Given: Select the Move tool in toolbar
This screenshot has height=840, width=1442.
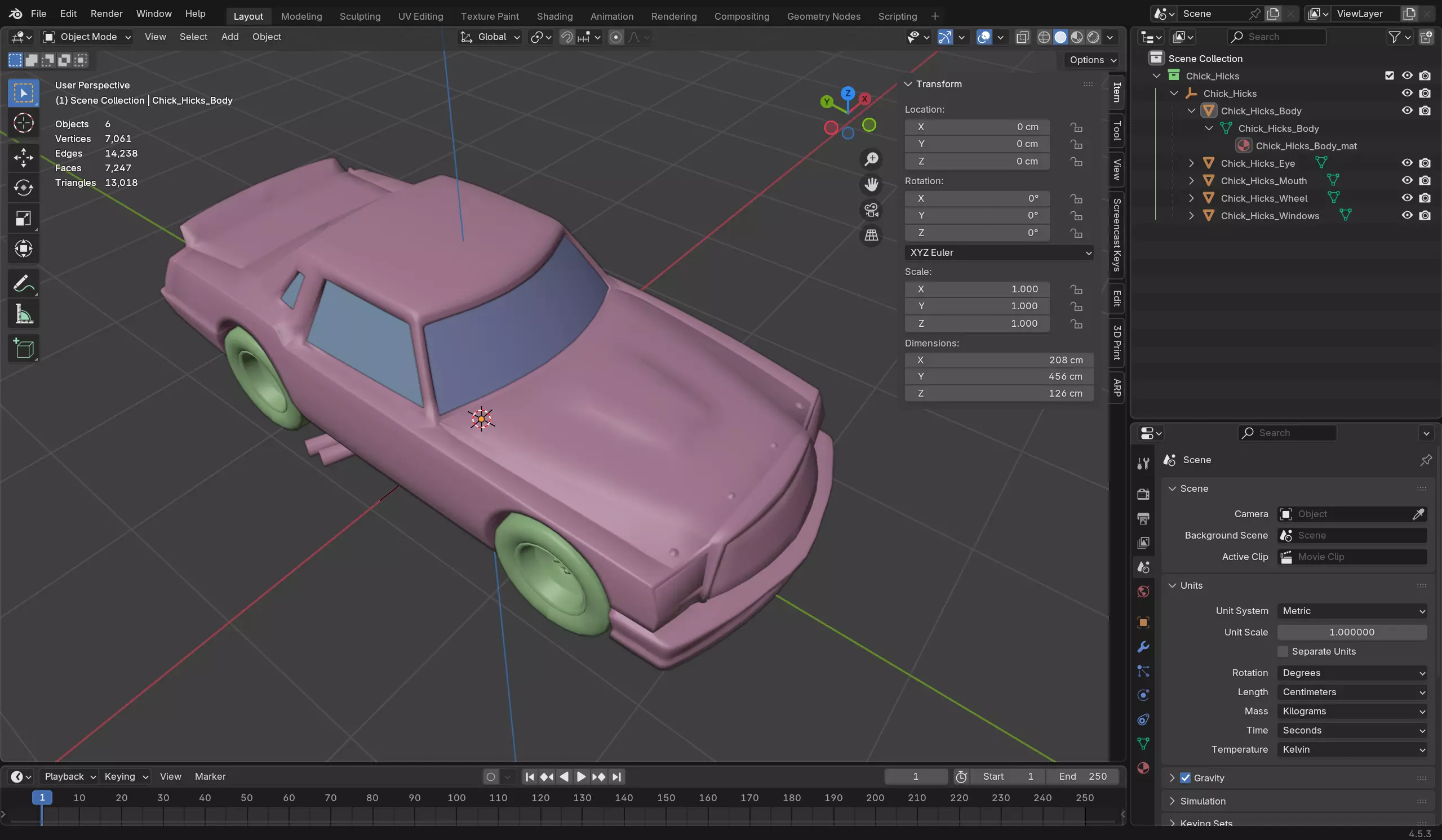Looking at the screenshot, I should (24, 157).
